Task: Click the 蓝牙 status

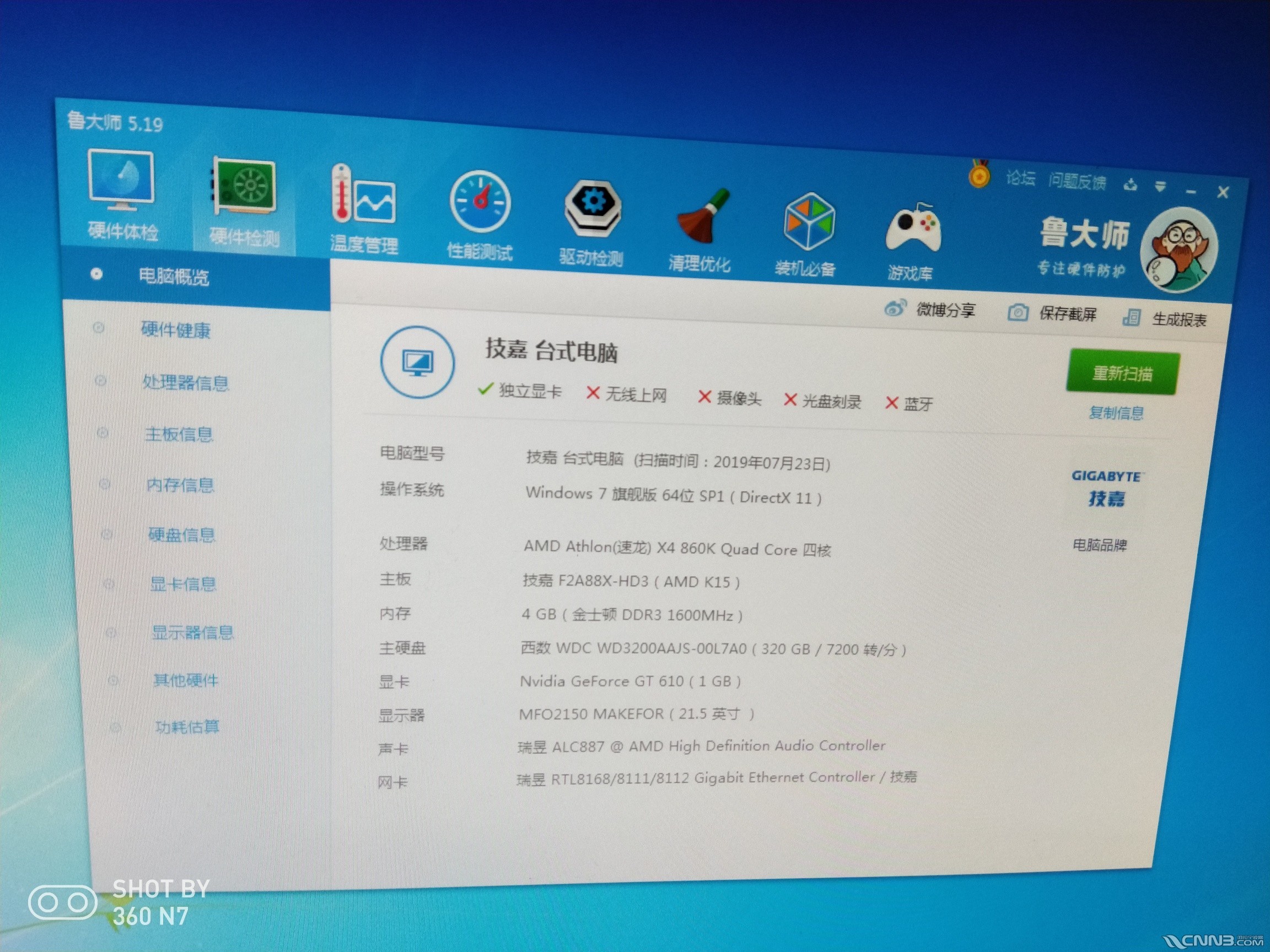Action: pos(910,404)
